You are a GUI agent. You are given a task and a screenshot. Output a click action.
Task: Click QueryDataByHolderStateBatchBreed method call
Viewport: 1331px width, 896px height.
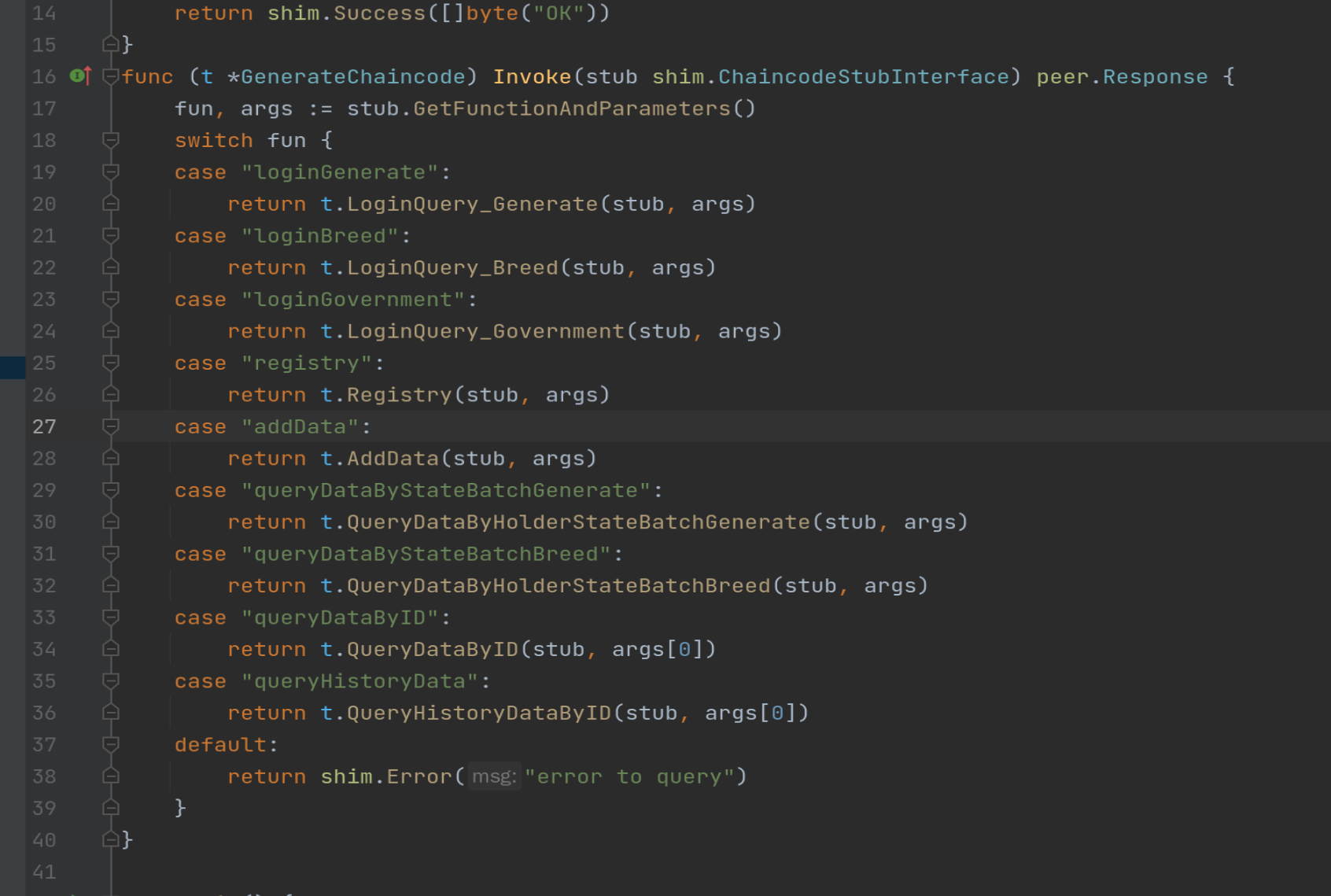click(x=559, y=586)
